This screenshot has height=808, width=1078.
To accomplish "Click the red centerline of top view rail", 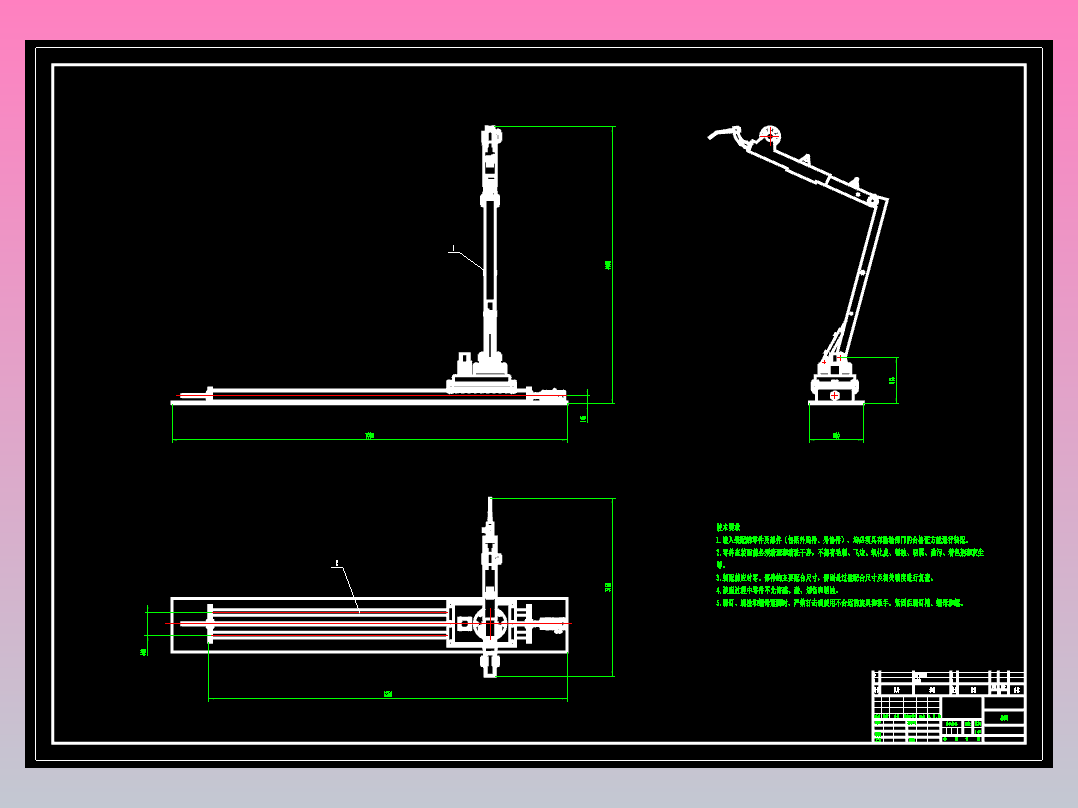I will [x=368, y=624].
